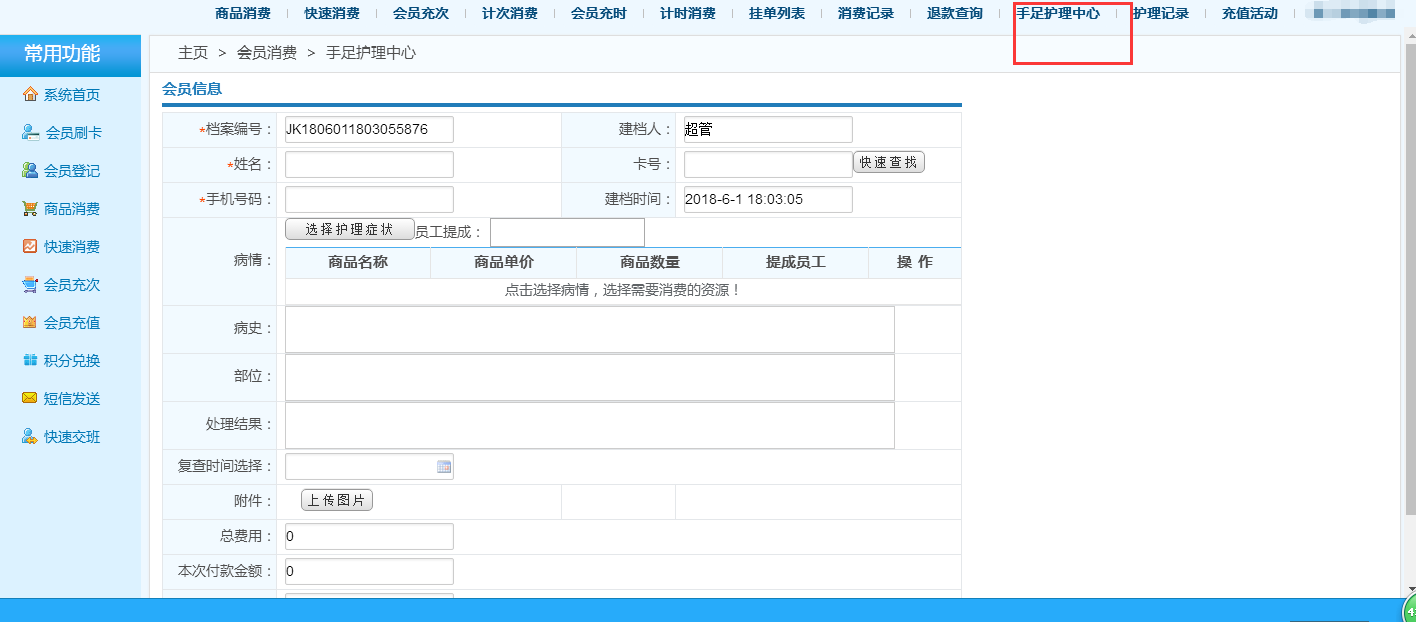The width and height of the screenshot is (1416, 622).
Task: Open the 会员登记 member registration icon
Action: (64, 170)
